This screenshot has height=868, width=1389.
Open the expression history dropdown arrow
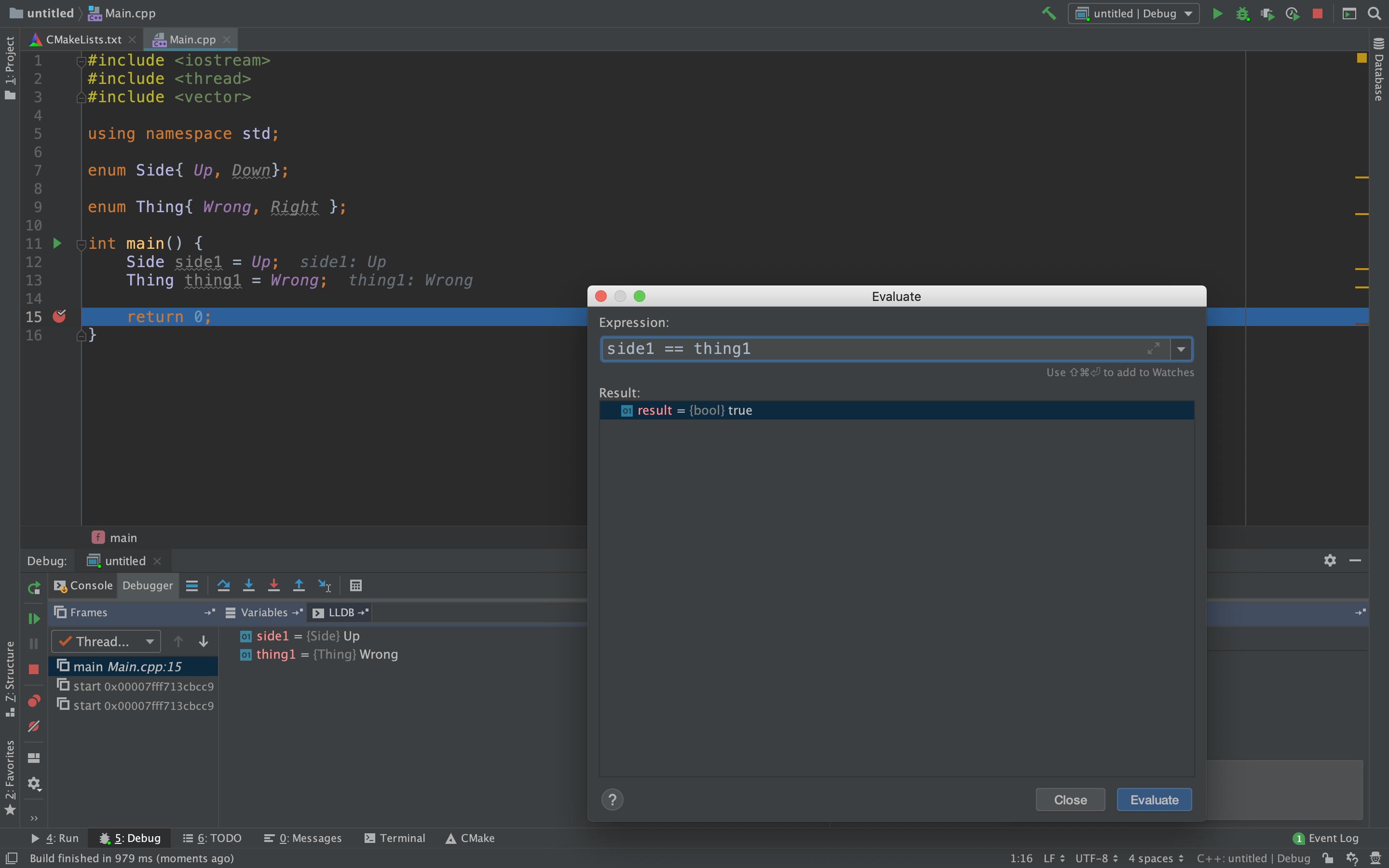[1181, 349]
